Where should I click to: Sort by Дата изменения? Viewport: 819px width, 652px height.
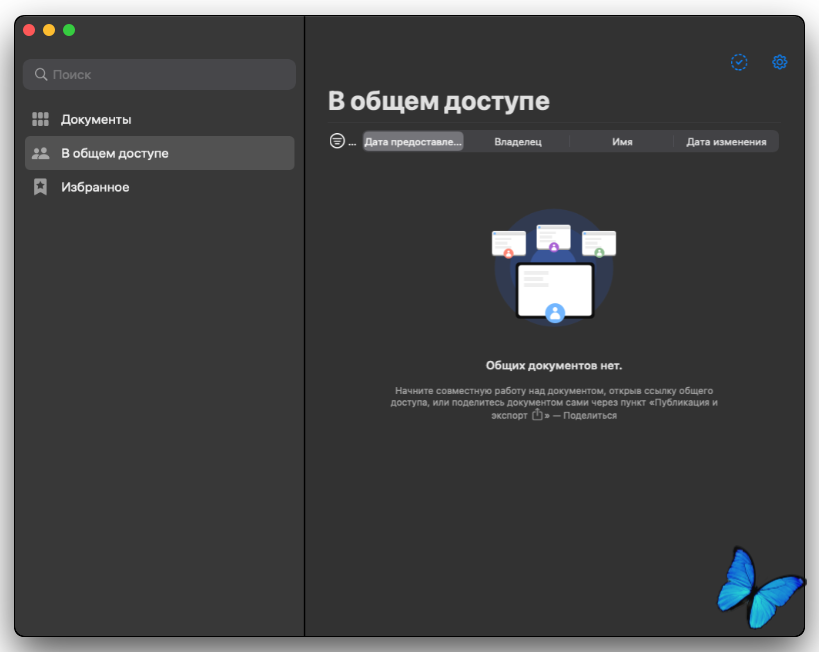(x=726, y=142)
